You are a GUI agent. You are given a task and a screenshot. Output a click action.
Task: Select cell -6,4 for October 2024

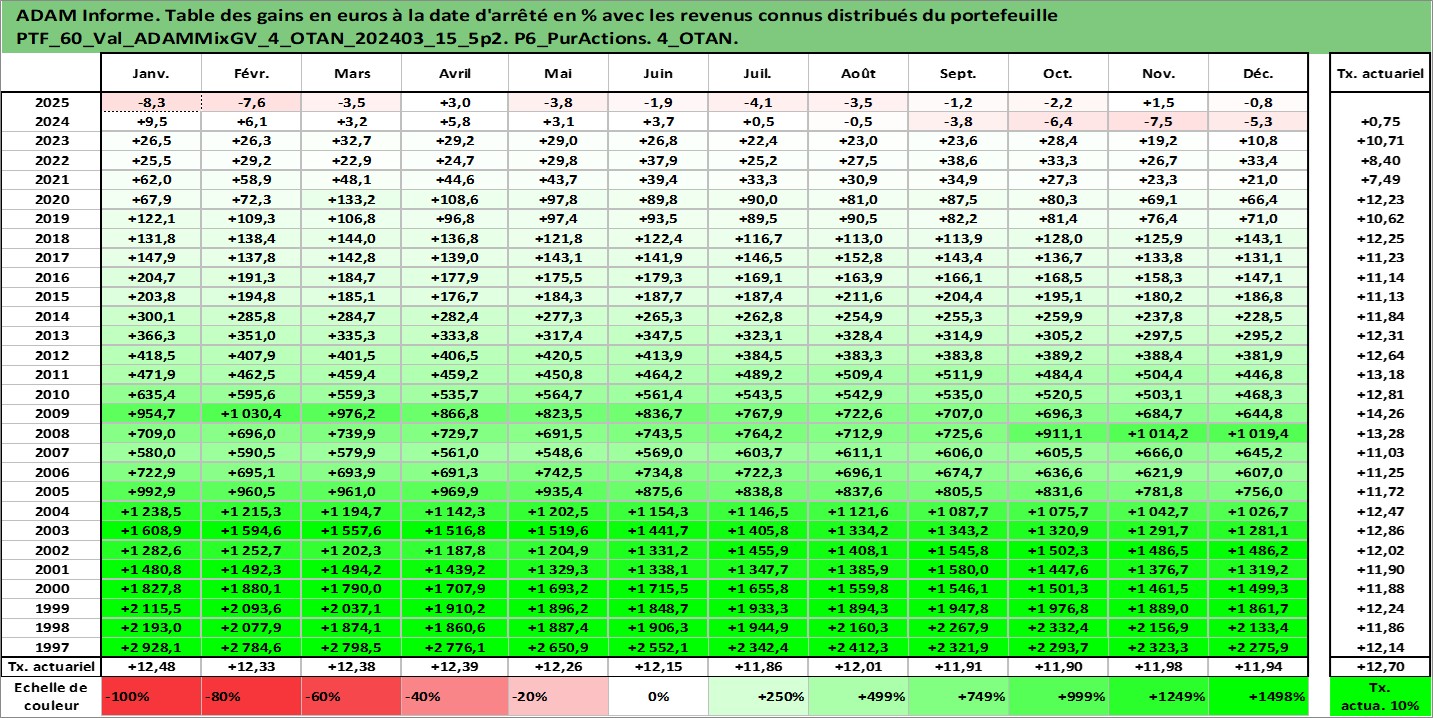pyautogui.click(x=1058, y=121)
